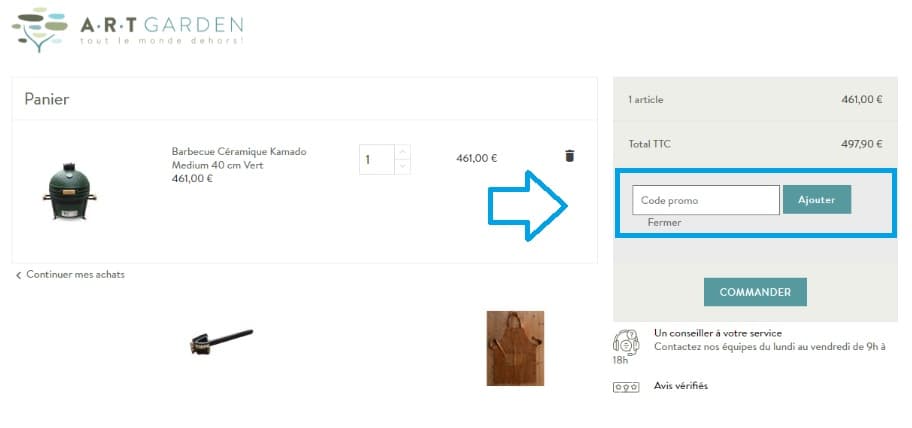912x428 pixels.
Task: Click Un conseiller à votre service heading
Action: (x=718, y=333)
